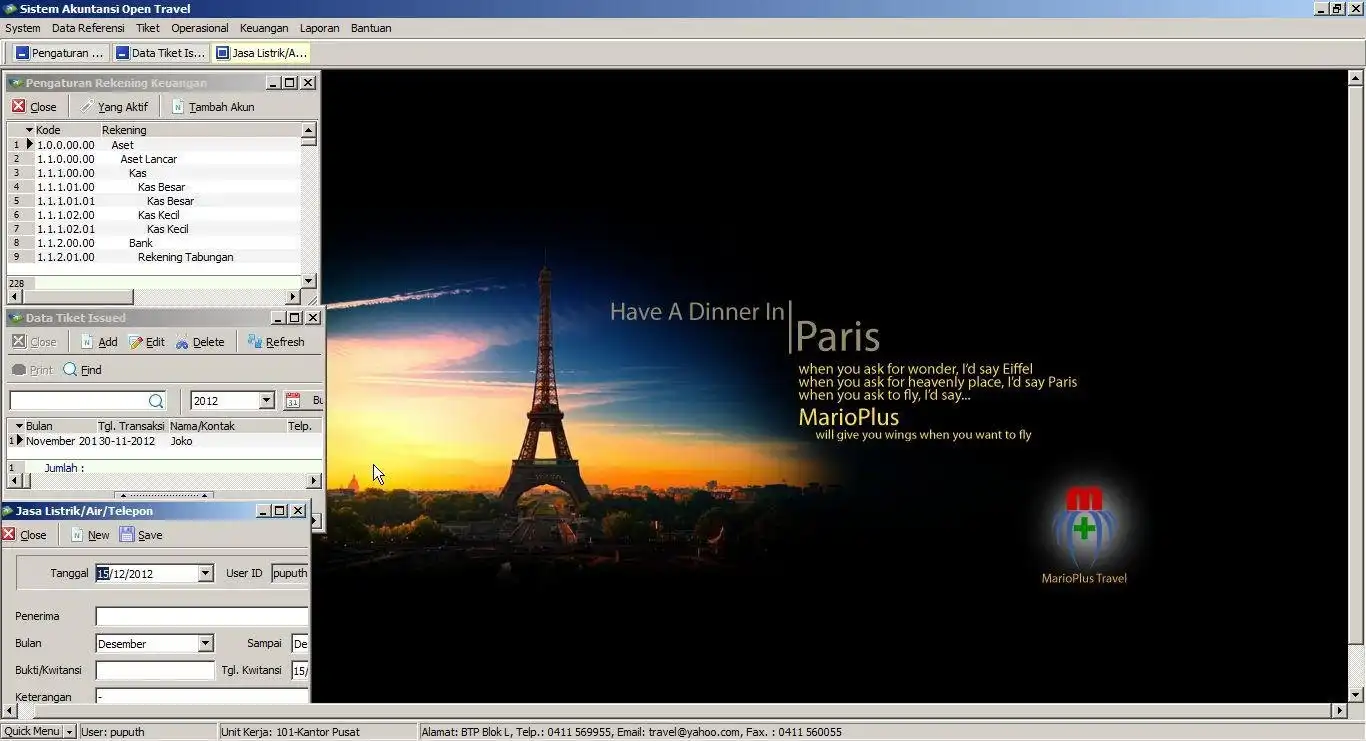Expand the Tanggal date dropdown
Image resolution: width=1366 pixels, height=741 pixels.
click(x=205, y=574)
